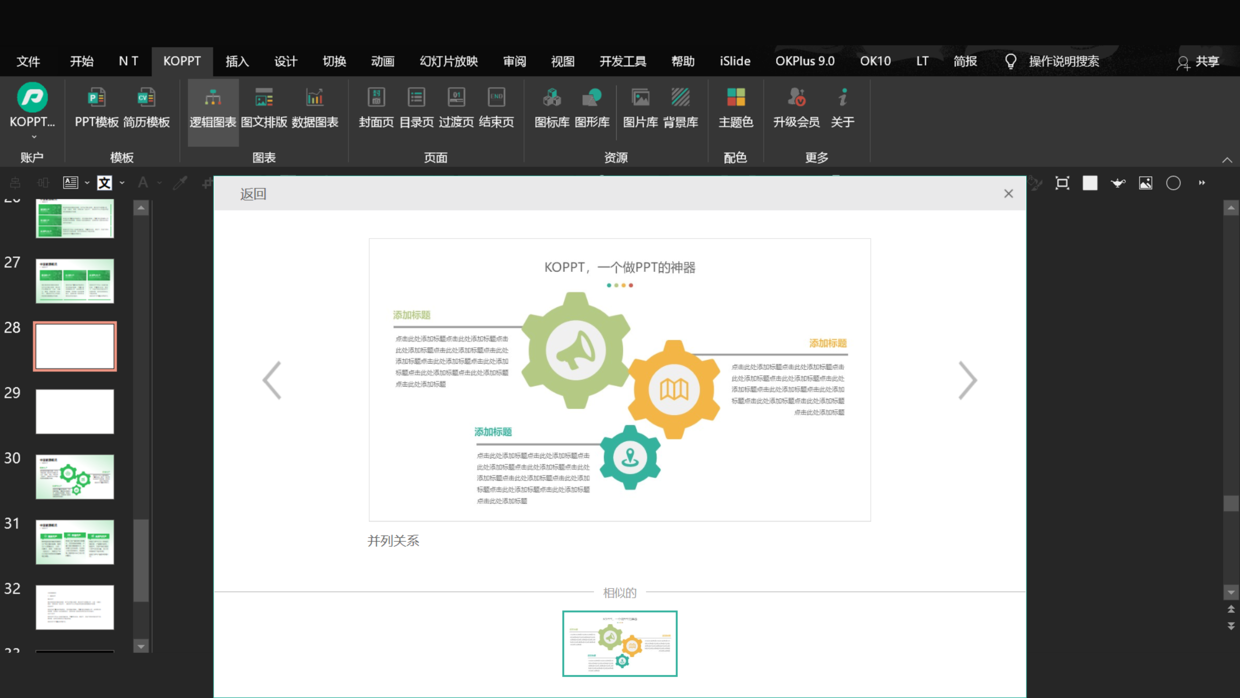Viewport: 1240px width, 698px height.
Task: Open the 图标库 icon library
Action: pyautogui.click(x=551, y=107)
